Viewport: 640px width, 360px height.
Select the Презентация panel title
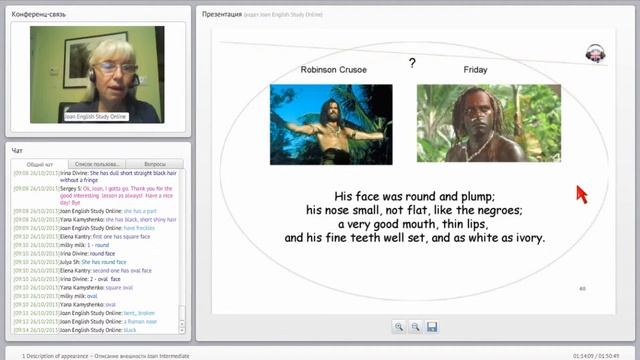tap(222, 14)
